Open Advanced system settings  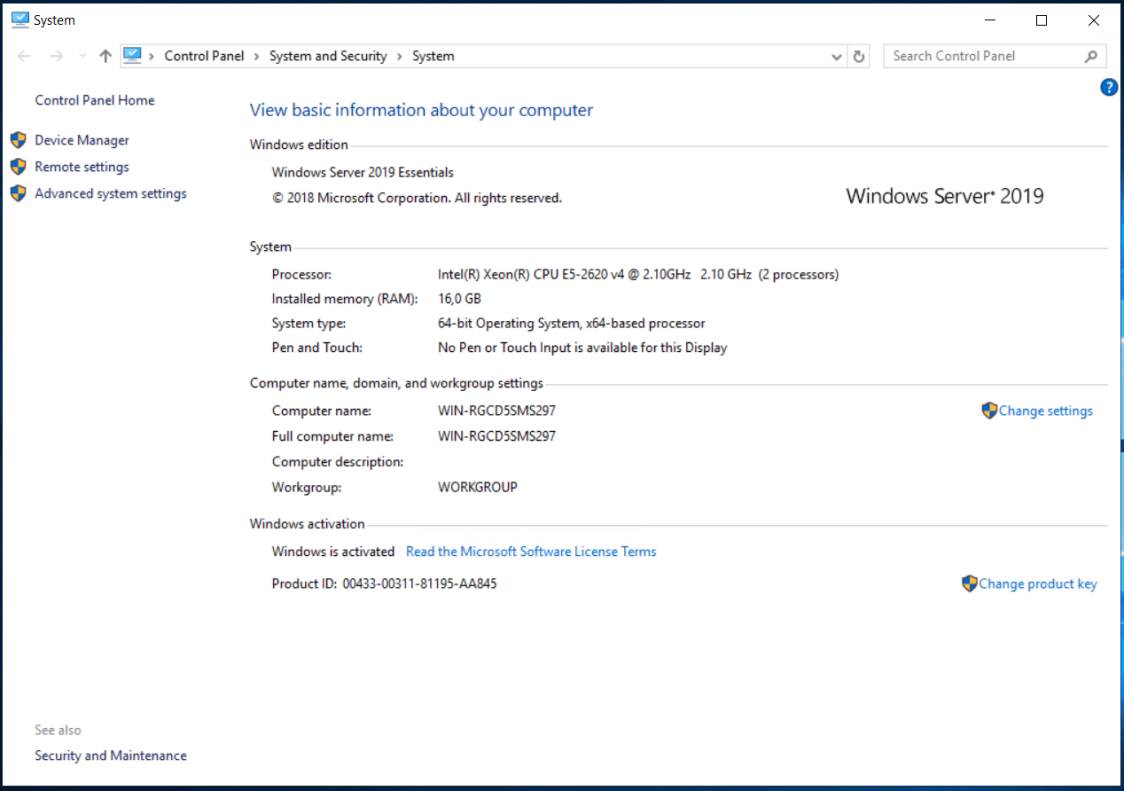[x=110, y=194]
